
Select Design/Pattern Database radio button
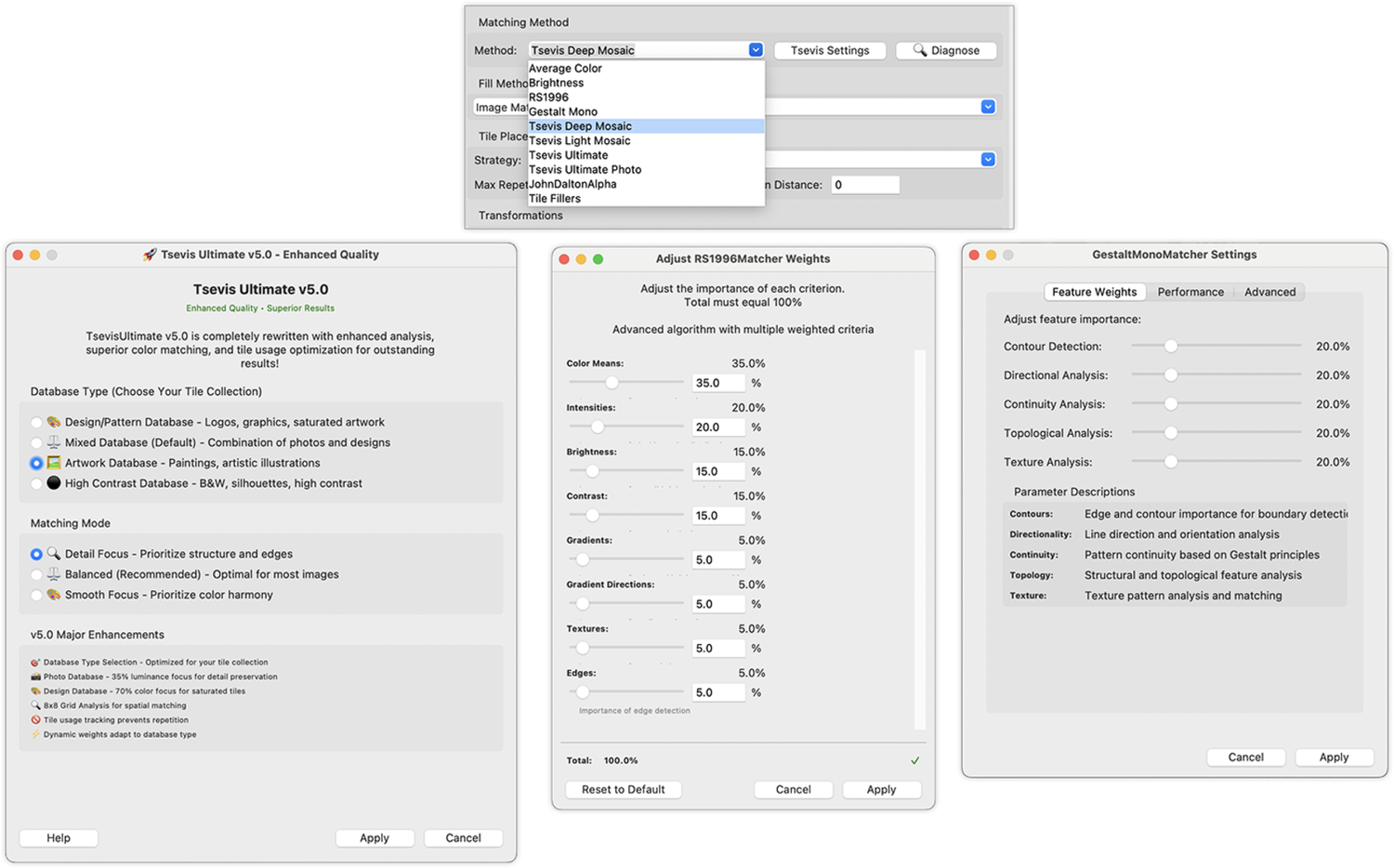(x=36, y=423)
